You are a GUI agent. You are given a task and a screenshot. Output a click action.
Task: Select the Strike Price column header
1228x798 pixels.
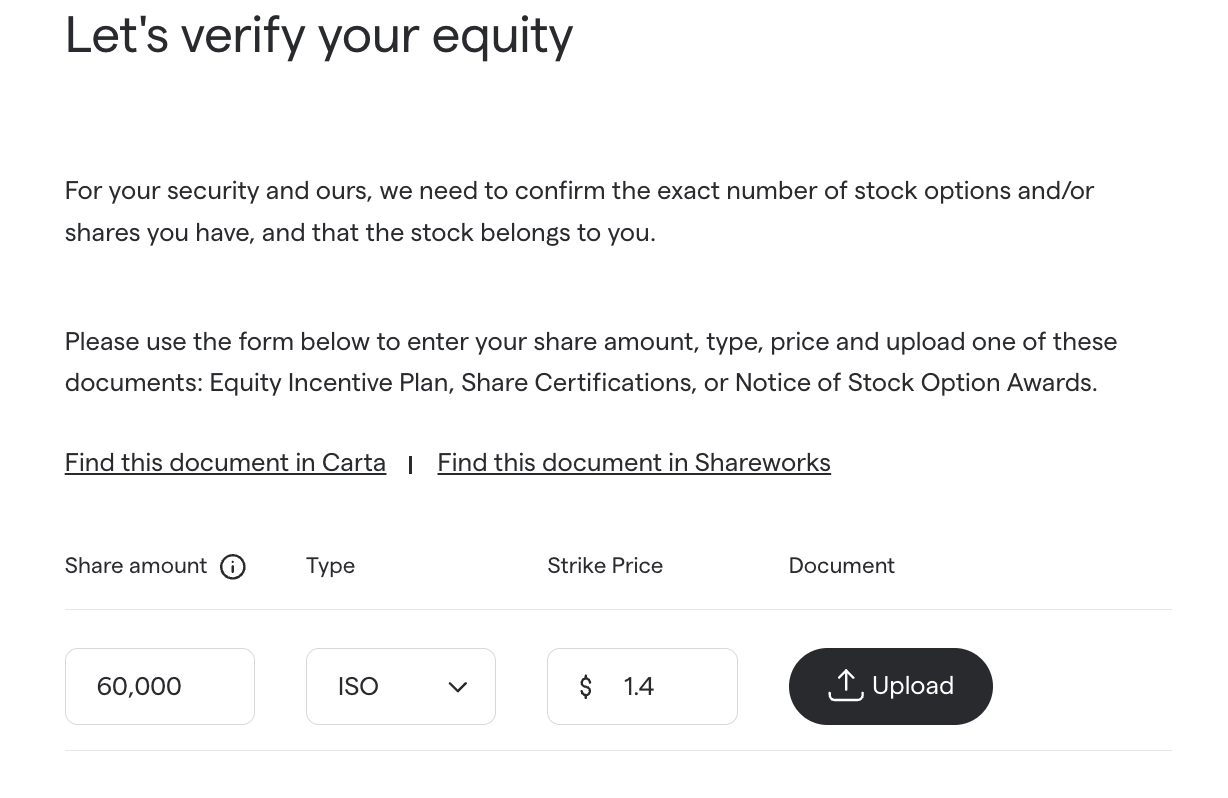point(605,566)
